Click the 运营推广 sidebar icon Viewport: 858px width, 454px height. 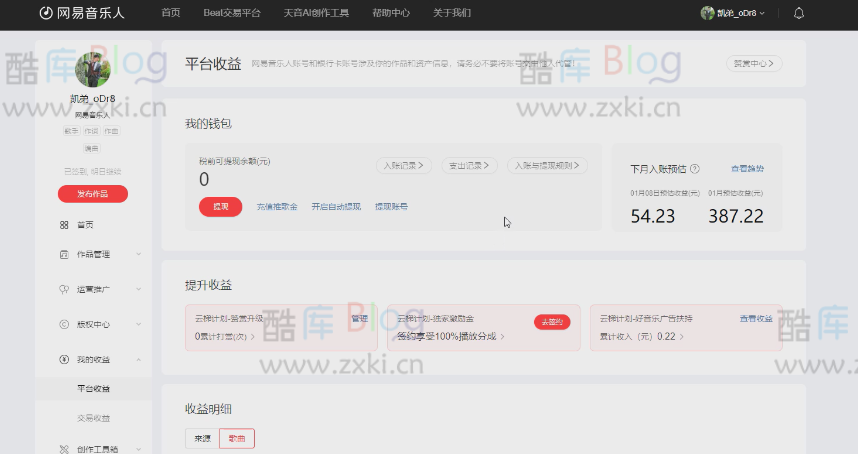coord(64,289)
